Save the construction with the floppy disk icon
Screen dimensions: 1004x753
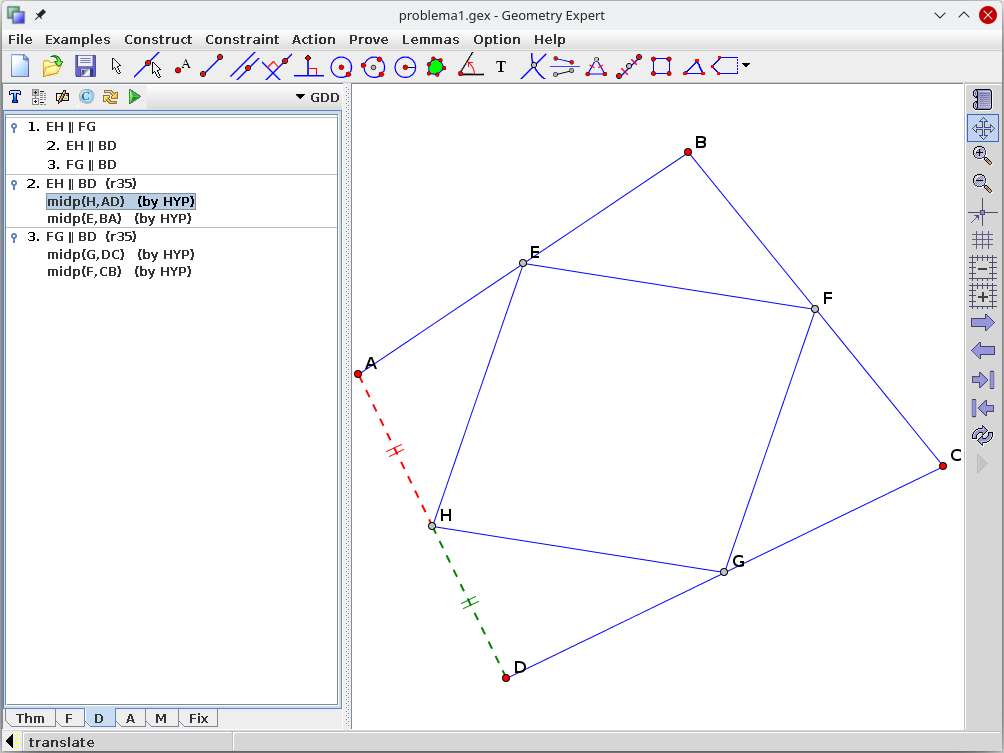[x=85, y=66]
